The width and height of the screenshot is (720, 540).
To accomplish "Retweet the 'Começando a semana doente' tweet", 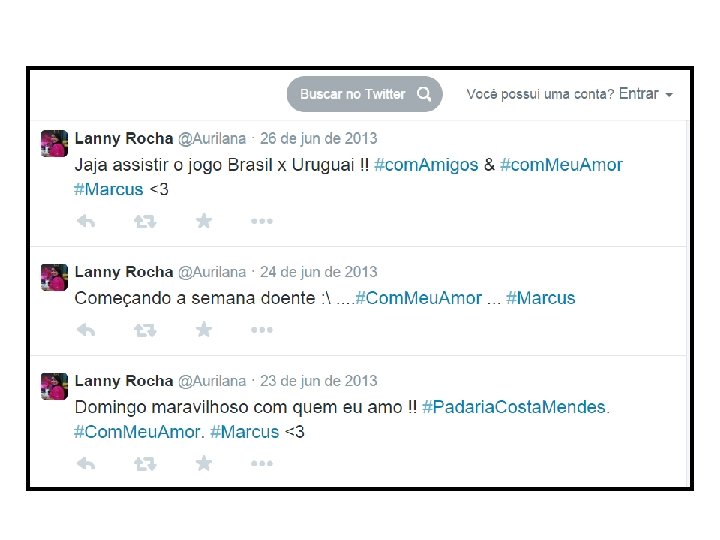I will pos(145,330).
